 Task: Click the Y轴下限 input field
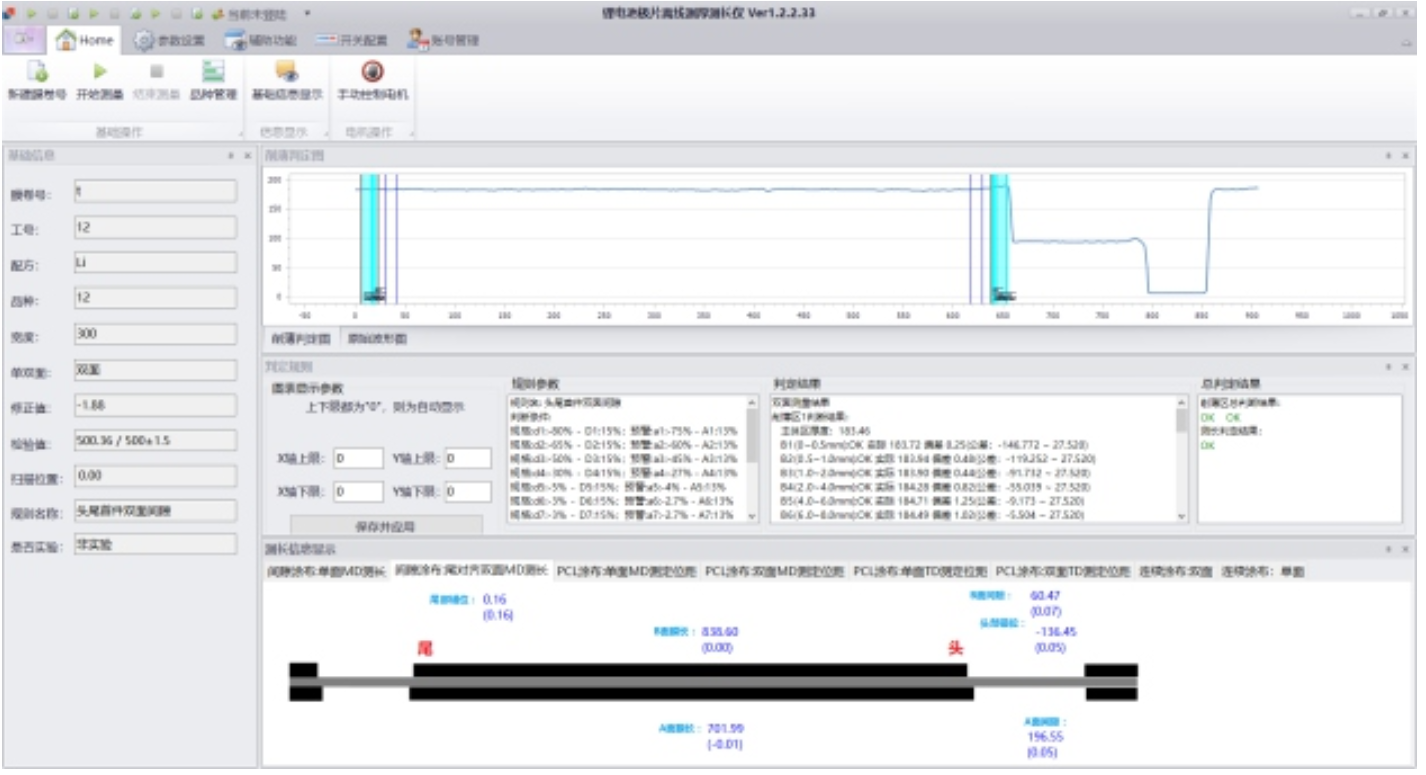point(467,492)
